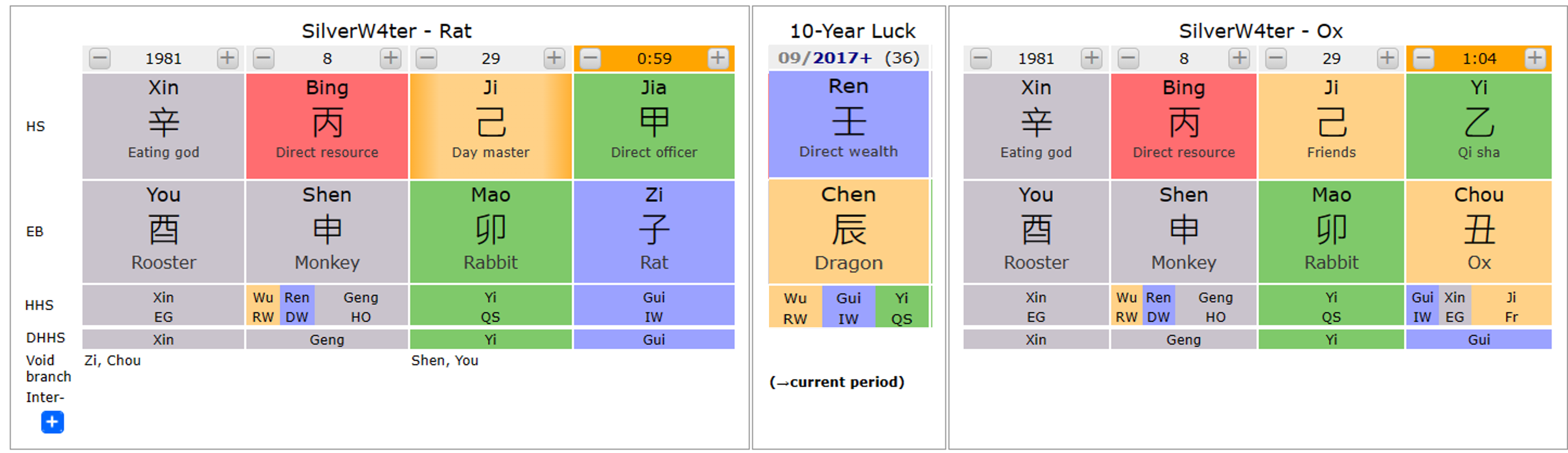Increase the day in the Ox chart
Viewport: 1568px width, 453px height.
[1387, 58]
